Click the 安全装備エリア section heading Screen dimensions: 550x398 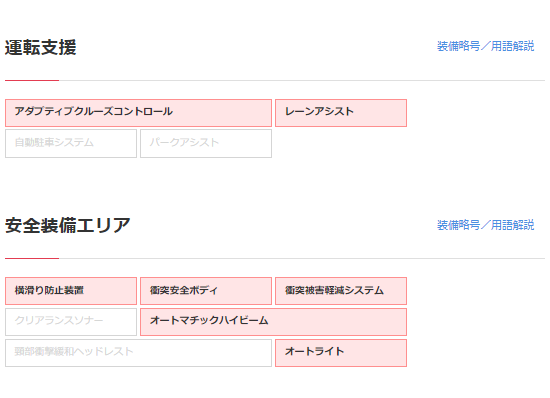tap(68, 225)
